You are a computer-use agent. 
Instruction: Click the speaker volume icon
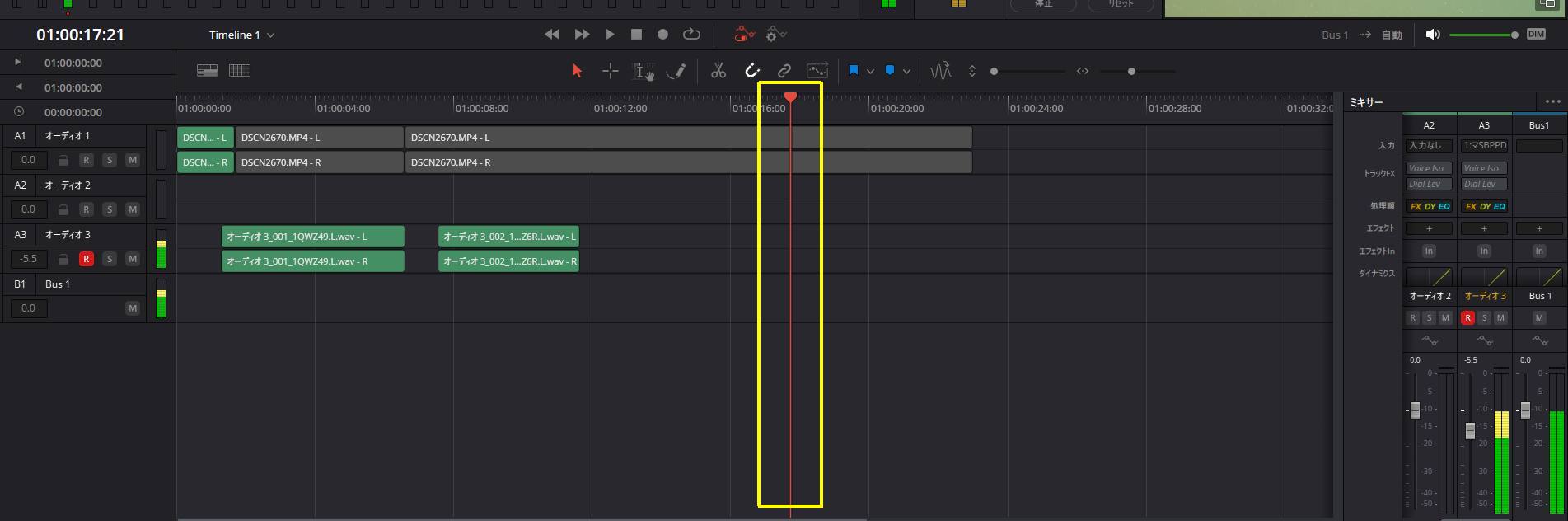(1433, 35)
